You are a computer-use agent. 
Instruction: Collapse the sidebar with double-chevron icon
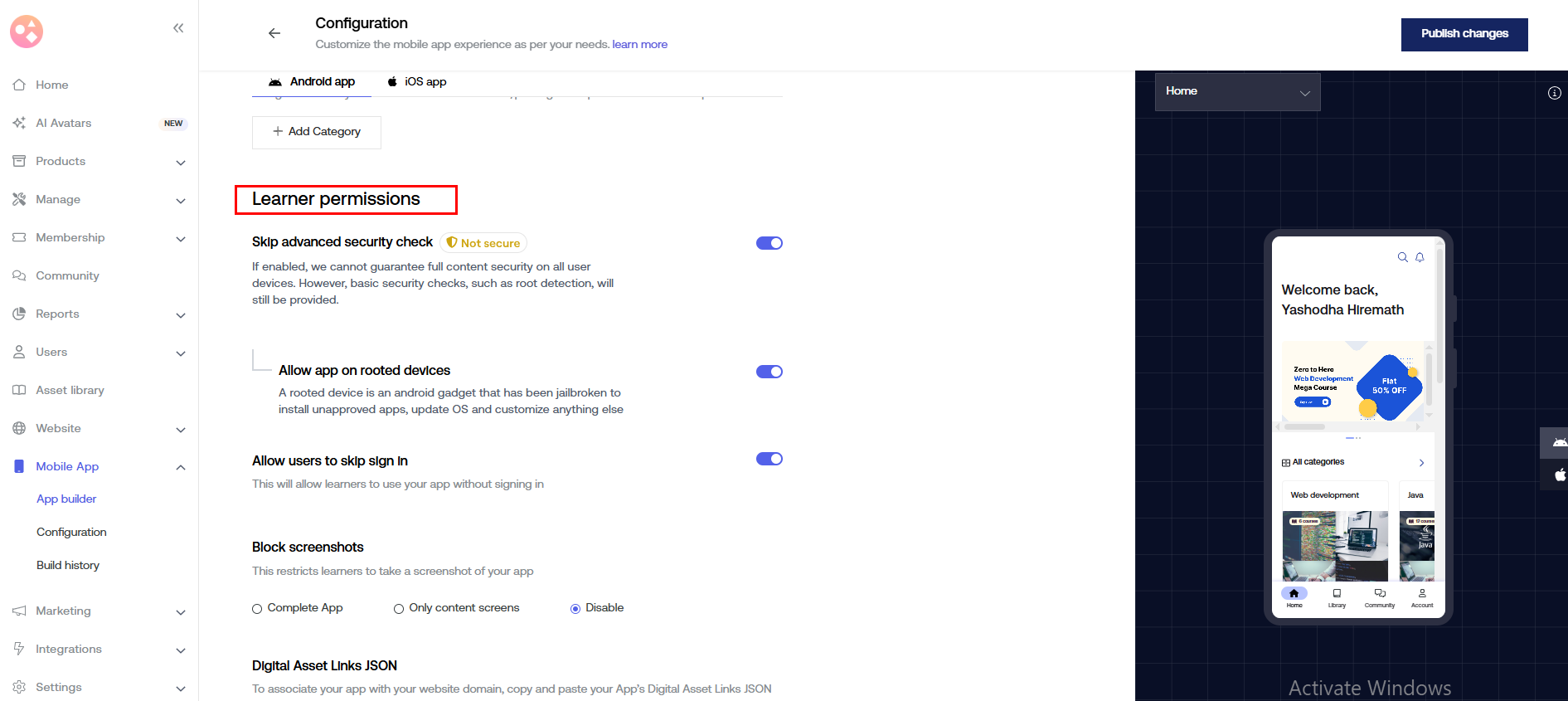pyautogui.click(x=178, y=28)
